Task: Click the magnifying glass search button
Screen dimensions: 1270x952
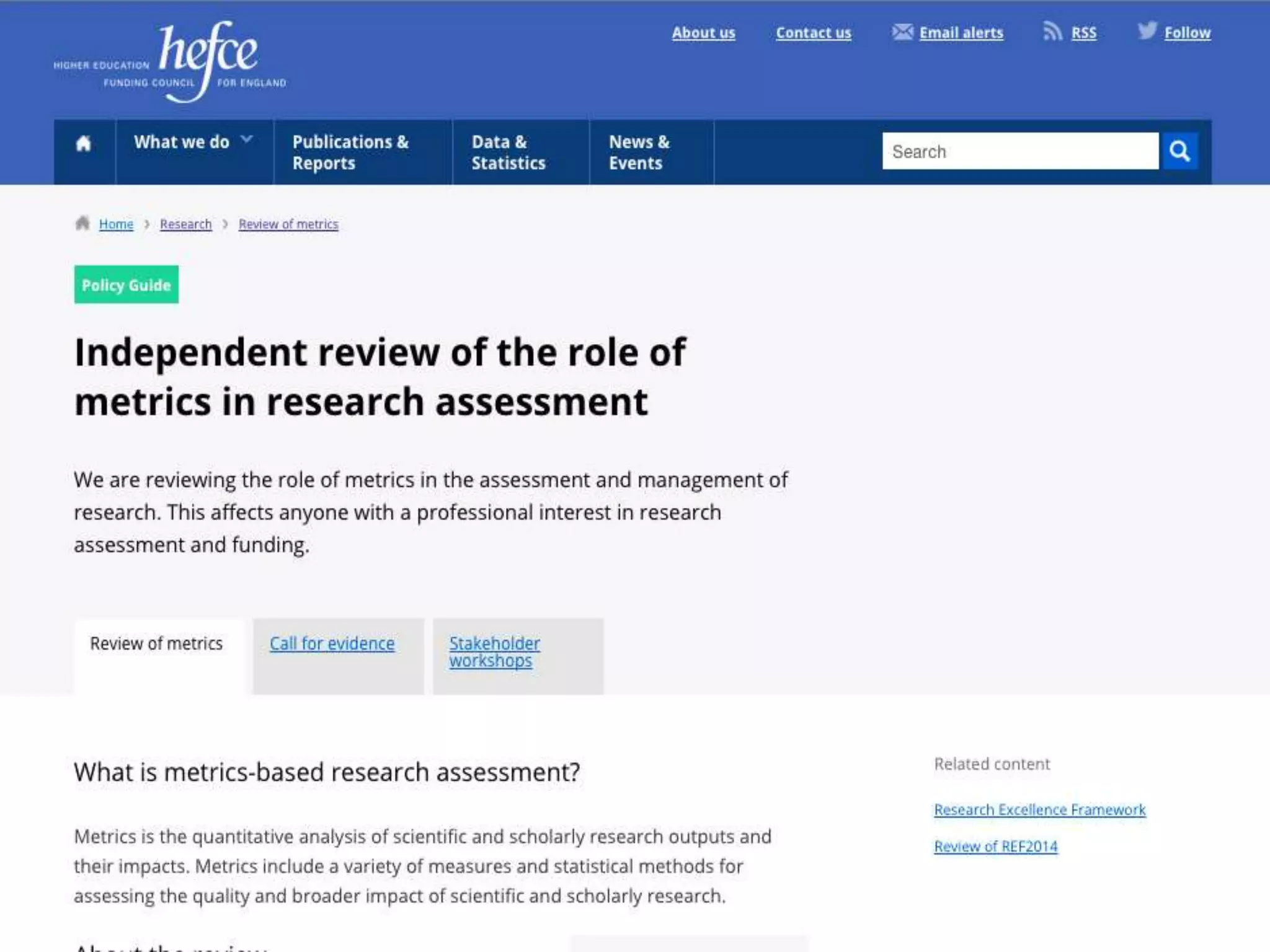Action: [1179, 151]
